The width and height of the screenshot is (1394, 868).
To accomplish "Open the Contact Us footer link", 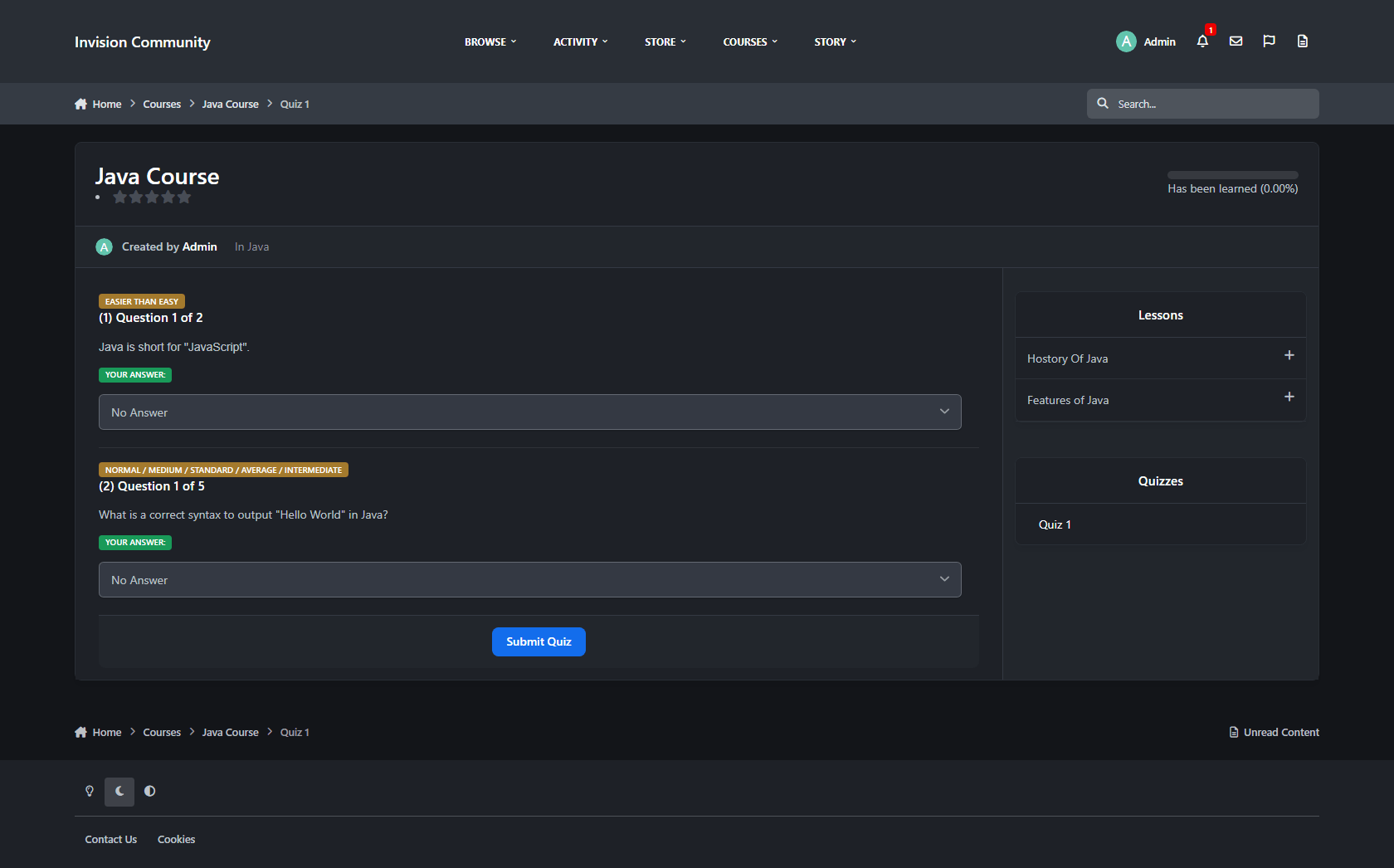I will (x=111, y=839).
